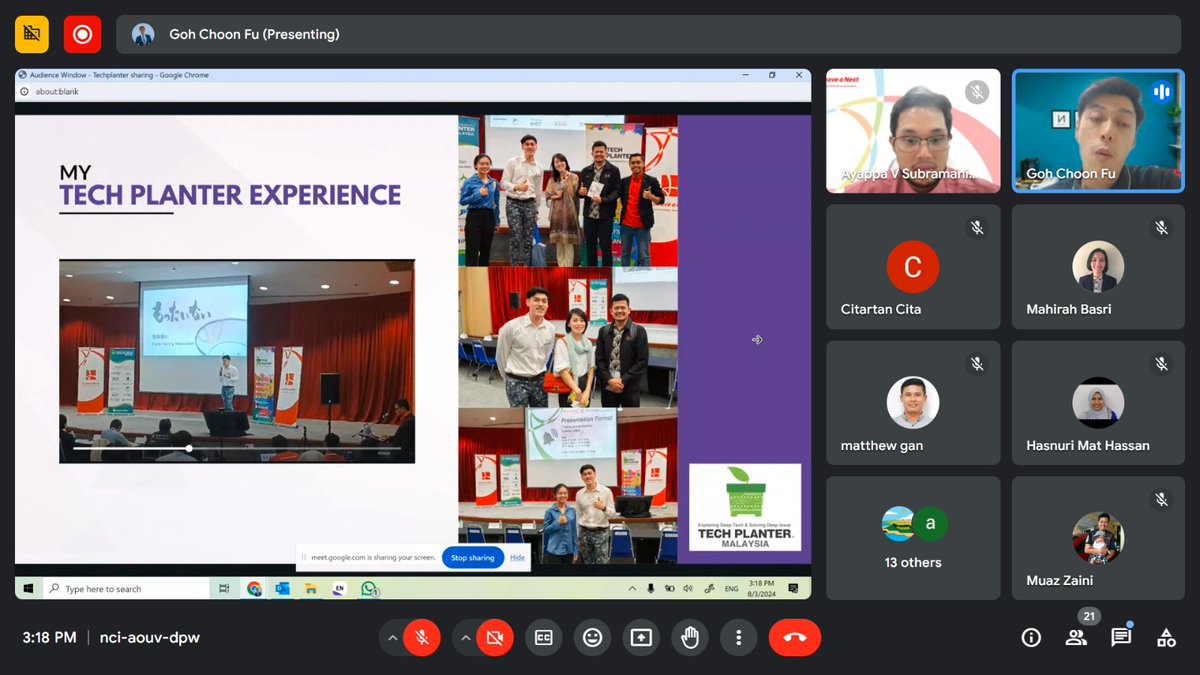Click top group photo on the slide
This screenshot has height=675, width=1200.
(x=568, y=190)
